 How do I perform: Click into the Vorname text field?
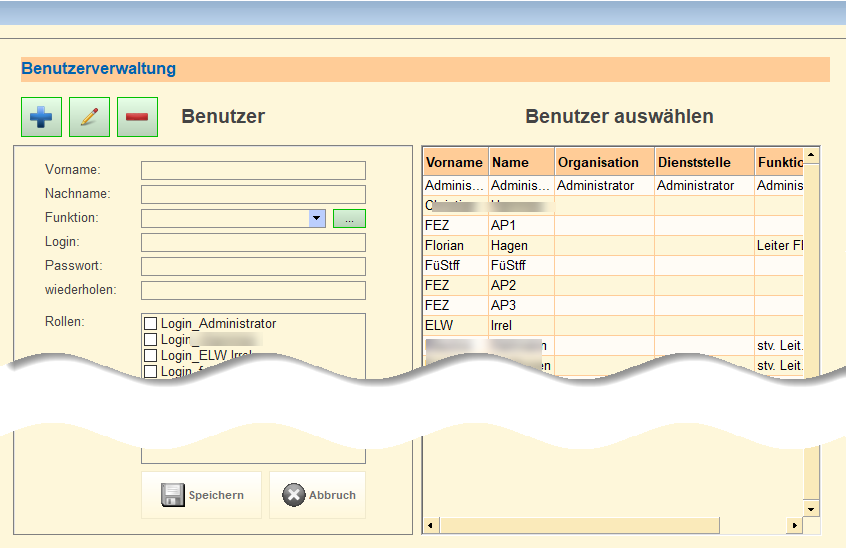(x=253, y=171)
